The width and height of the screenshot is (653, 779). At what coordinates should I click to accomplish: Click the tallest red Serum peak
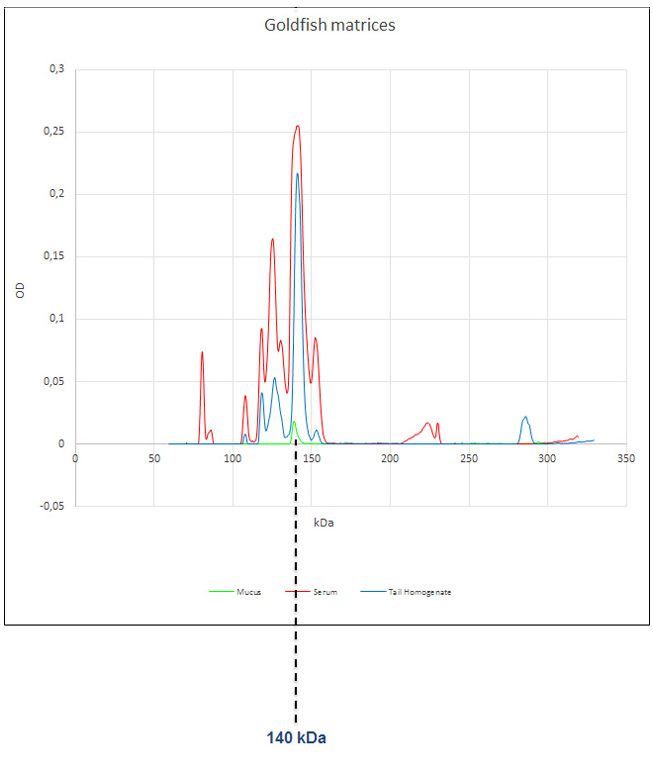pyautogui.click(x=297, y=127)
